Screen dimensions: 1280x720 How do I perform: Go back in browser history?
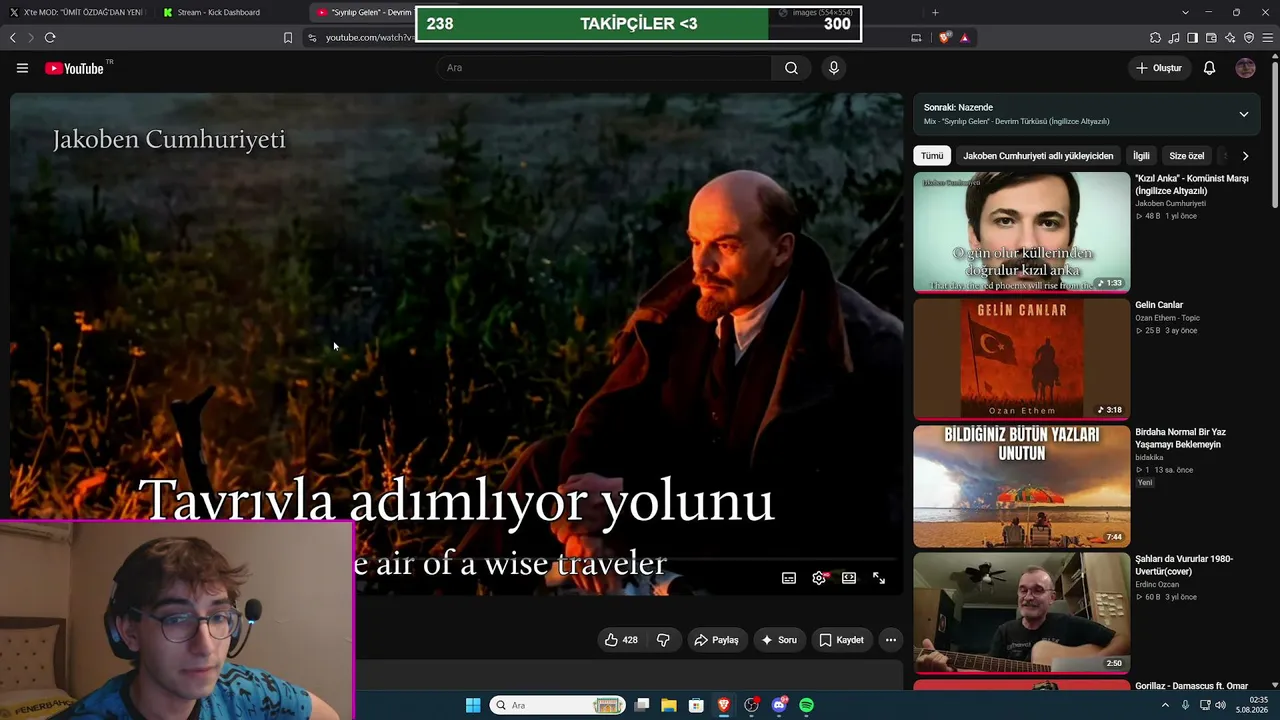pyautogui.click(x=13, y=38)
